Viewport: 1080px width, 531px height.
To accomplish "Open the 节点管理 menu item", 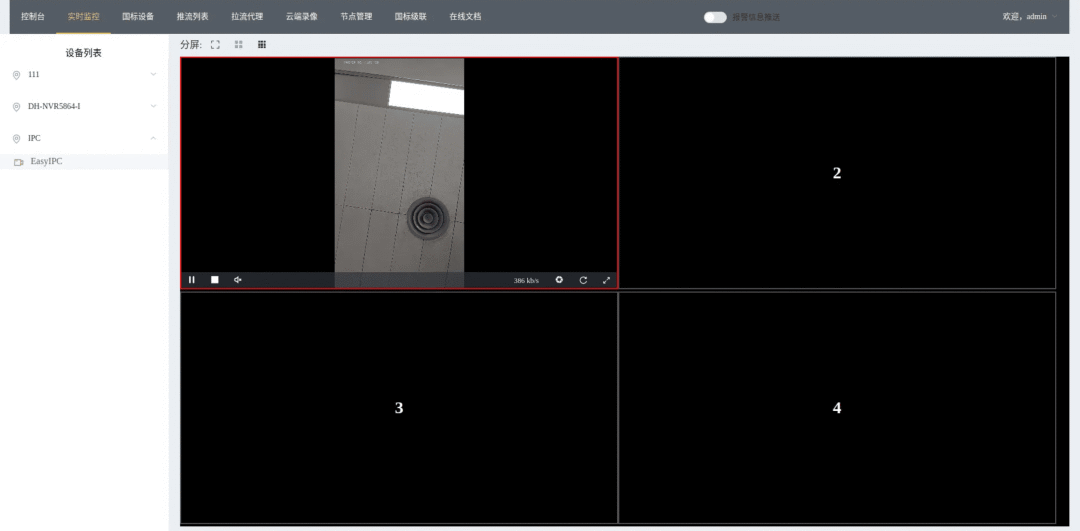I will [x=356, y=17].
